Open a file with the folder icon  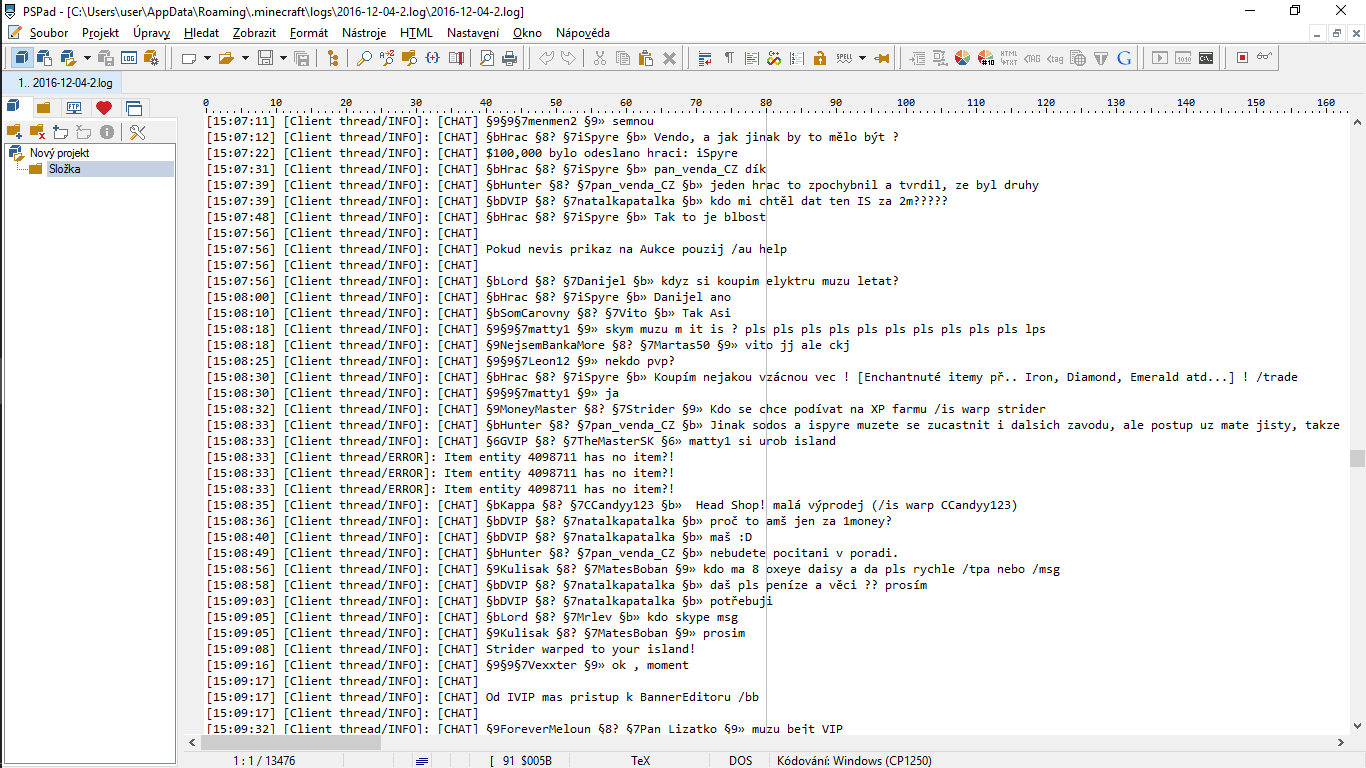coord(226,58)
